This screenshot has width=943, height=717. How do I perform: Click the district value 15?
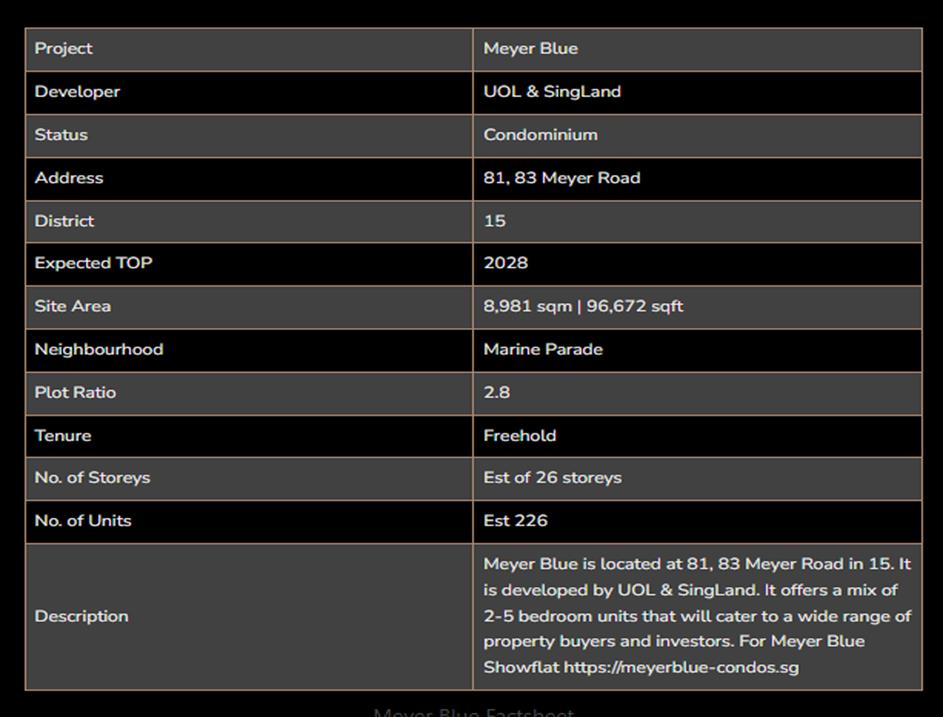pos(495,221)
